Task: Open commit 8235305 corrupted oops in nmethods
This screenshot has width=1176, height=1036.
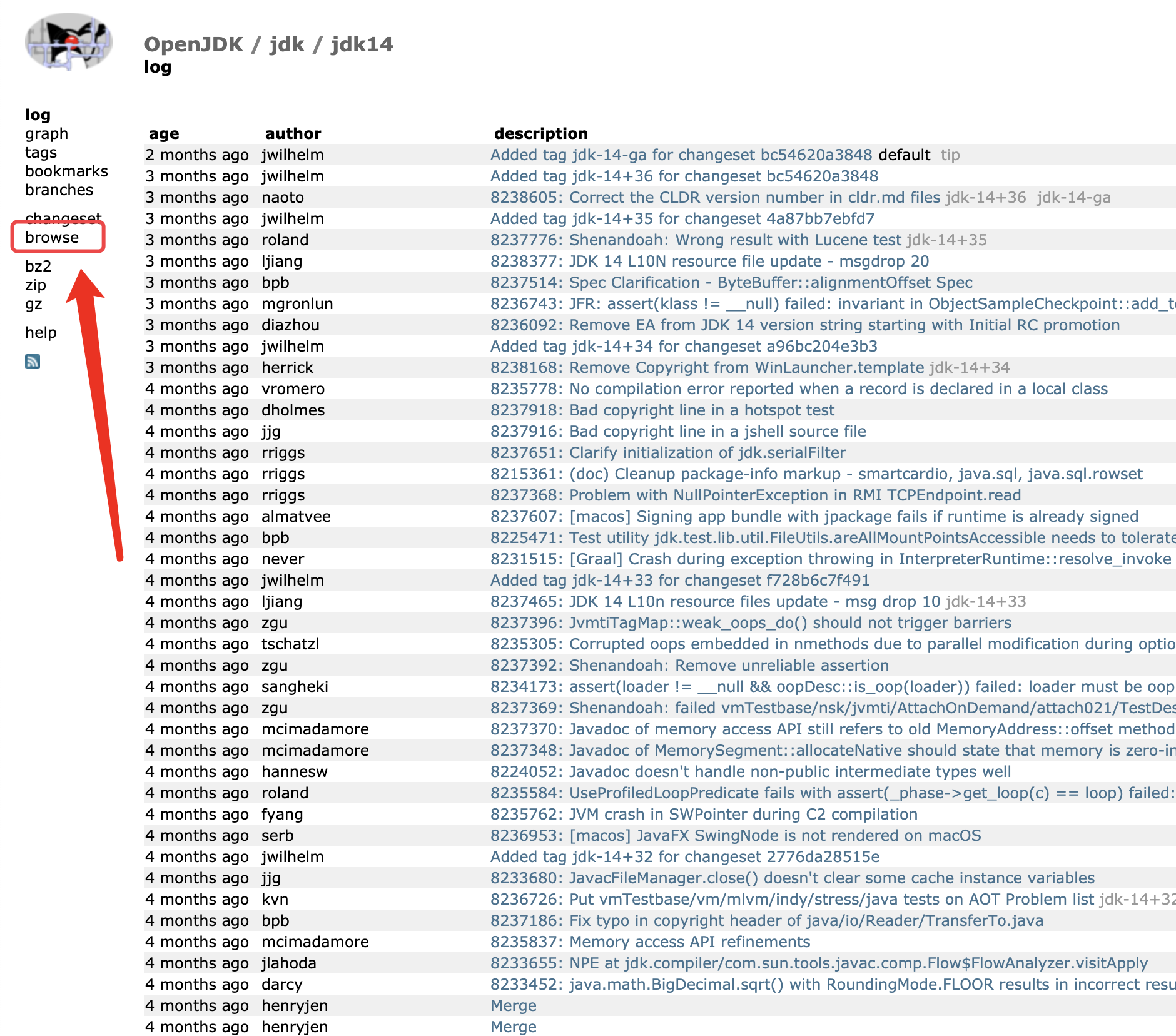Action: pos(833,644)
